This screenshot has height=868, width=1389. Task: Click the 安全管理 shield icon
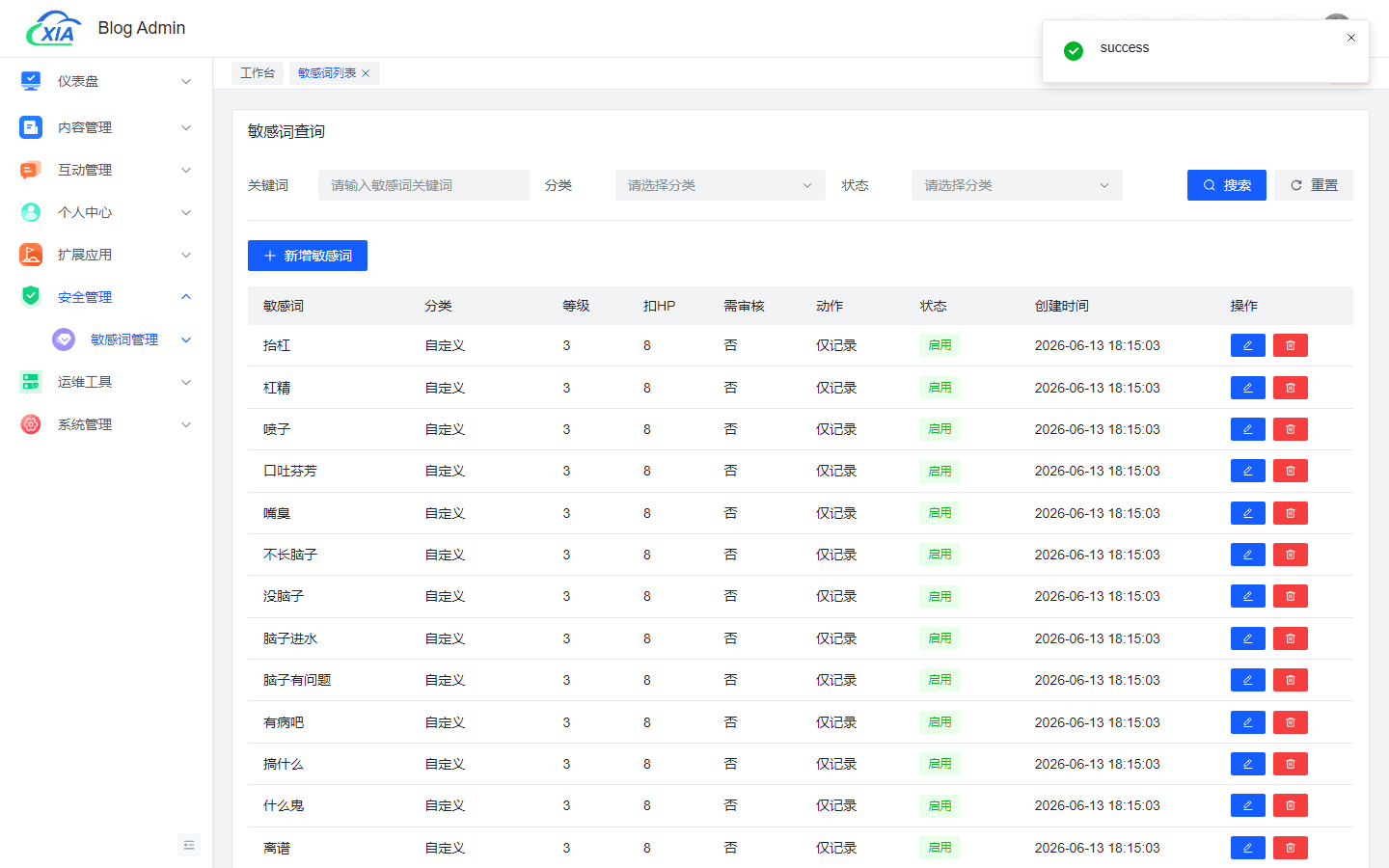coord(31,296)
